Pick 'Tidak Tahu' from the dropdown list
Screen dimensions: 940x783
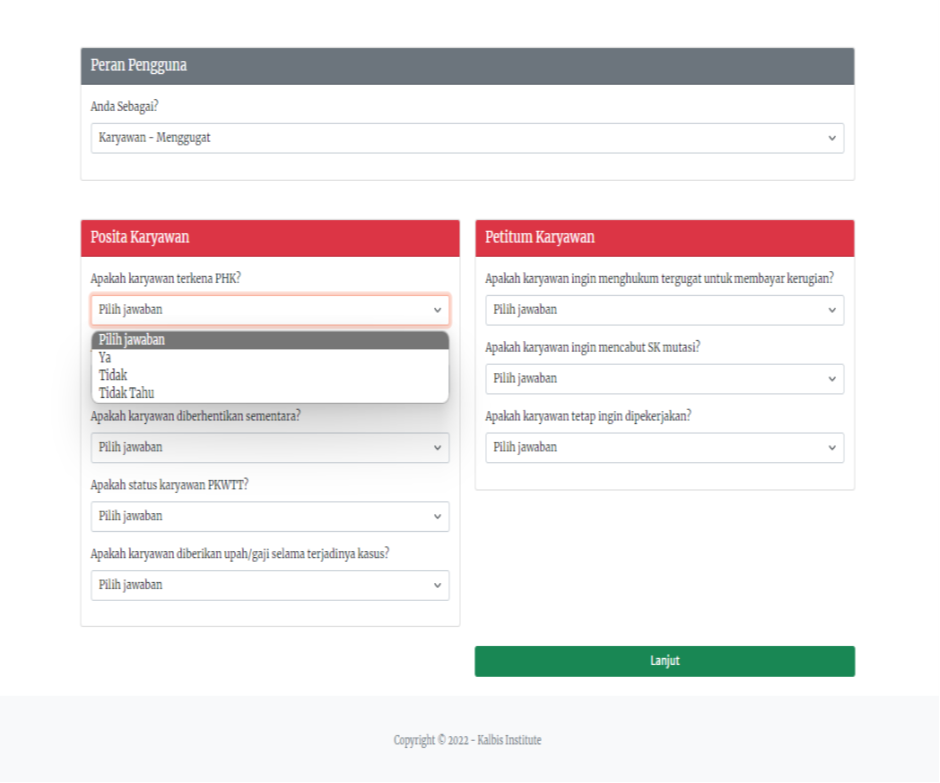[126, 393]
